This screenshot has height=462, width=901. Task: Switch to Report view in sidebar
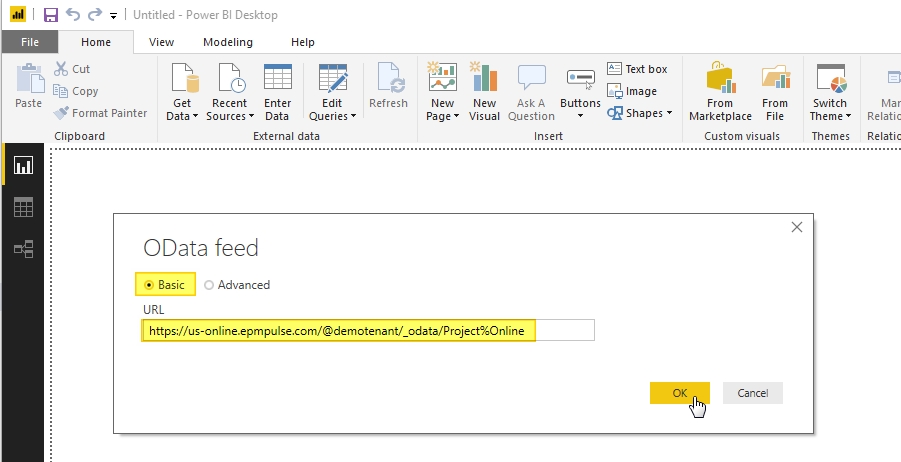pos(23,165)
